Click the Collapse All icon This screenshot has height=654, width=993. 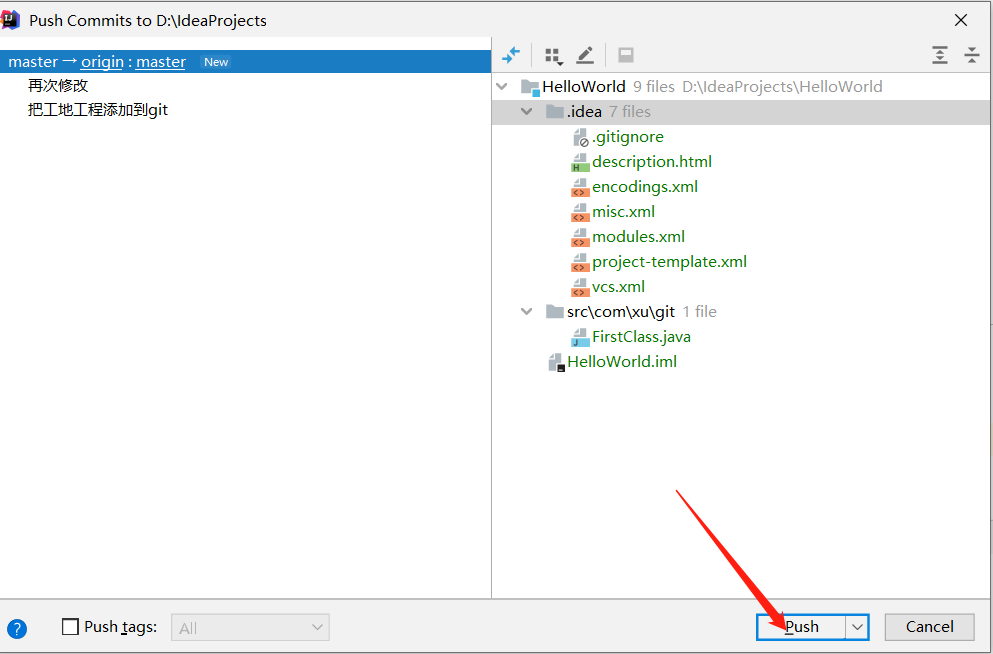[x=971, y=55]
